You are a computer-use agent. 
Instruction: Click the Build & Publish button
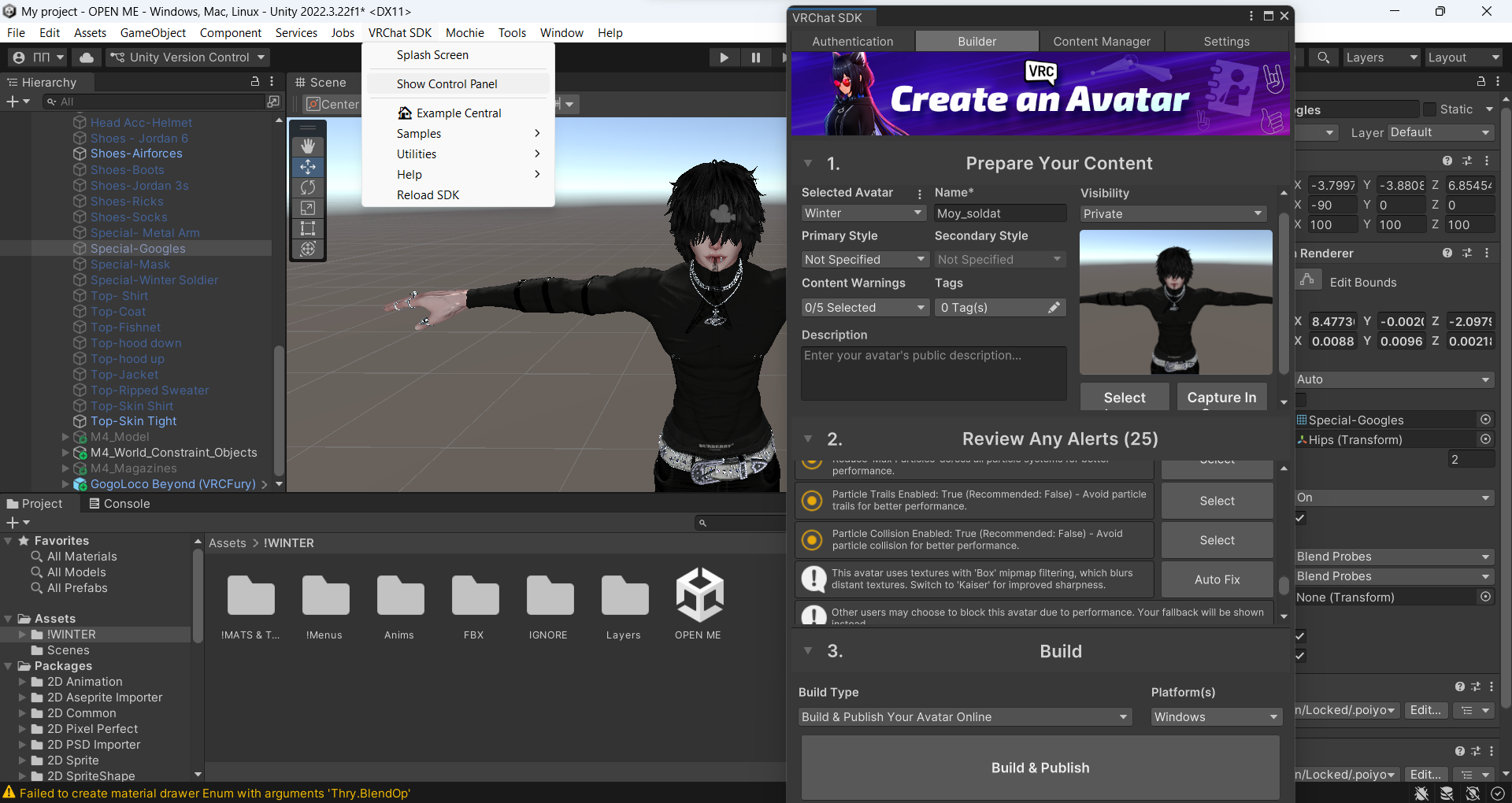click(1040, 768)
